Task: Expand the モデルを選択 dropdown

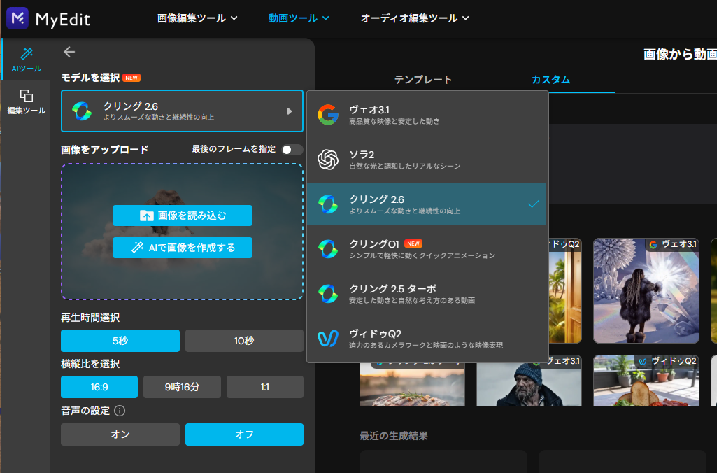Action: [x=181, y=112]
